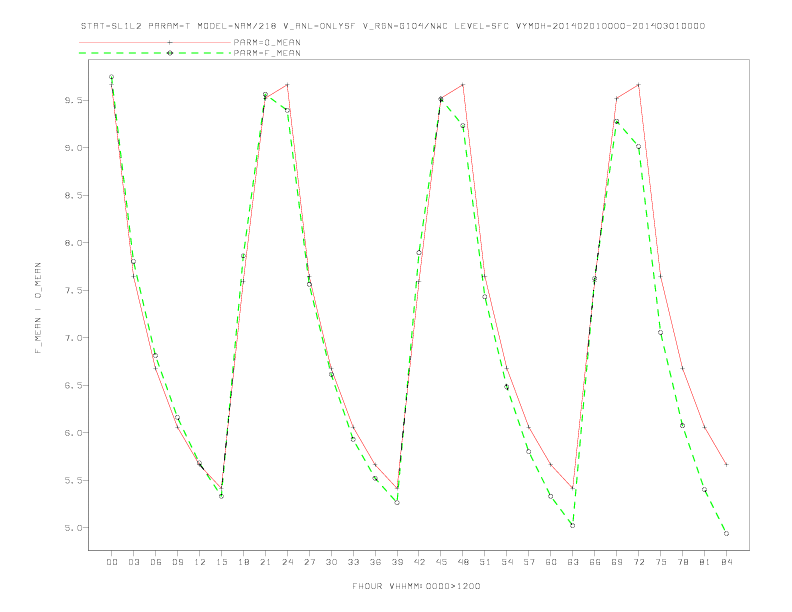
Task: Click the 36 forecast hour tick label
Action: (x=375, y=562)
